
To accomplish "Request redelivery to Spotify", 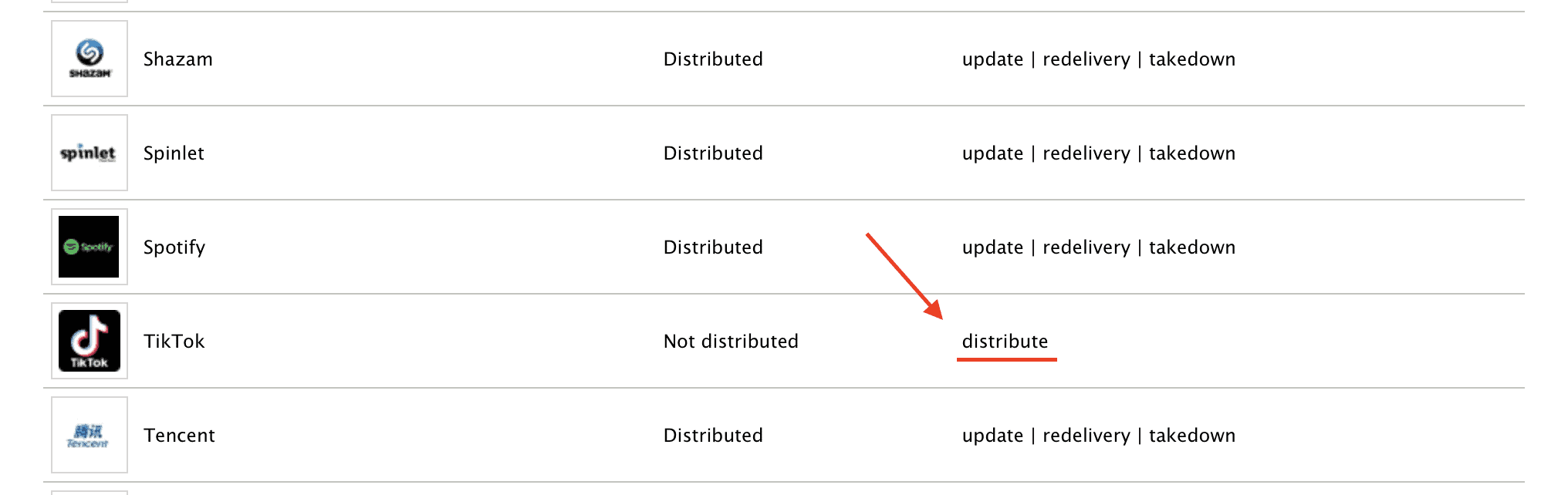I will point(1086,247).
